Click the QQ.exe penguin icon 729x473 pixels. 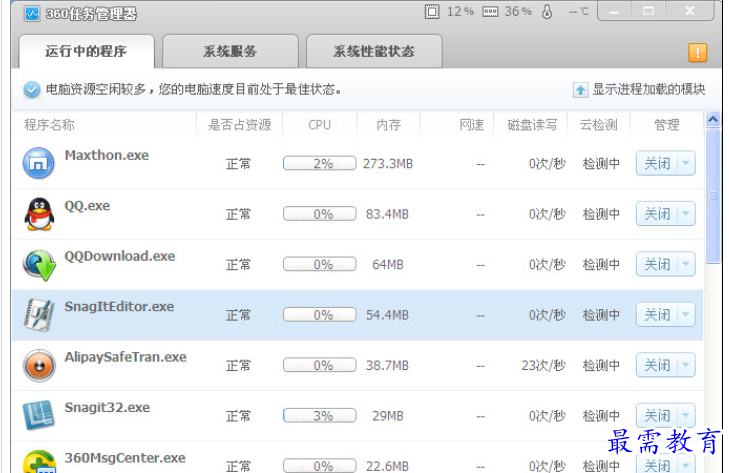pos(39,214)
